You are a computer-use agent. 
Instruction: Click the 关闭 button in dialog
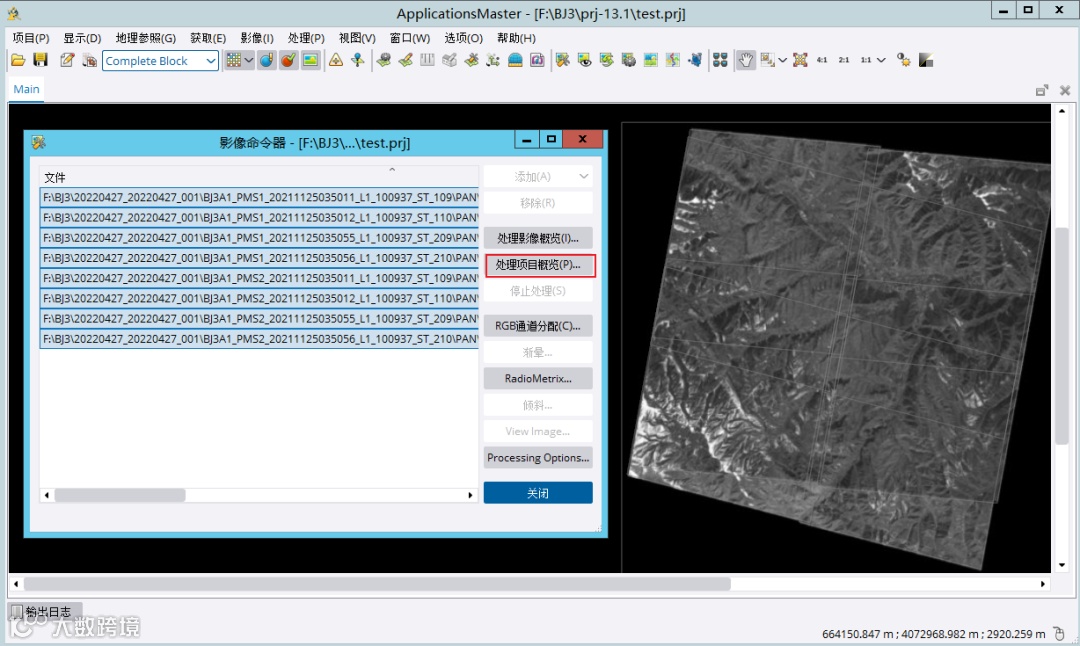pos(538,493)
